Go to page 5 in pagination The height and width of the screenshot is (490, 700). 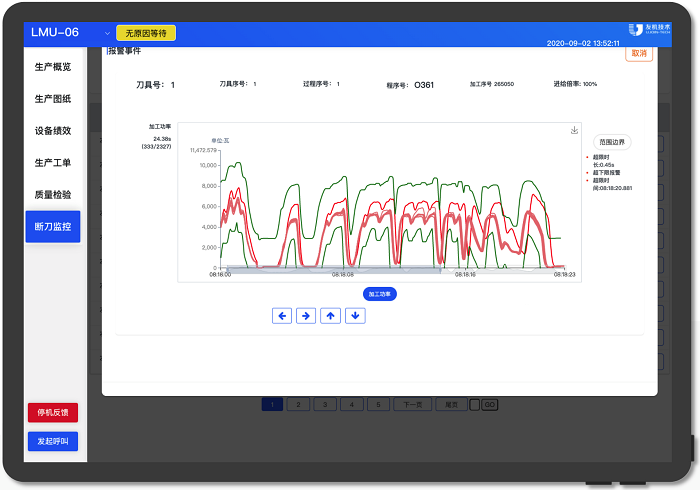click(x=378, y=405)
